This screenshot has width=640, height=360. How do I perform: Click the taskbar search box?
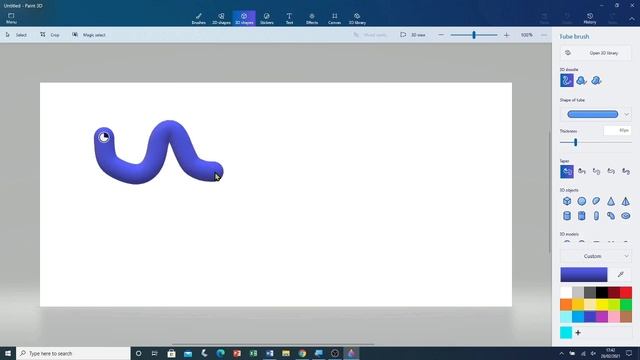click(73, 353)
